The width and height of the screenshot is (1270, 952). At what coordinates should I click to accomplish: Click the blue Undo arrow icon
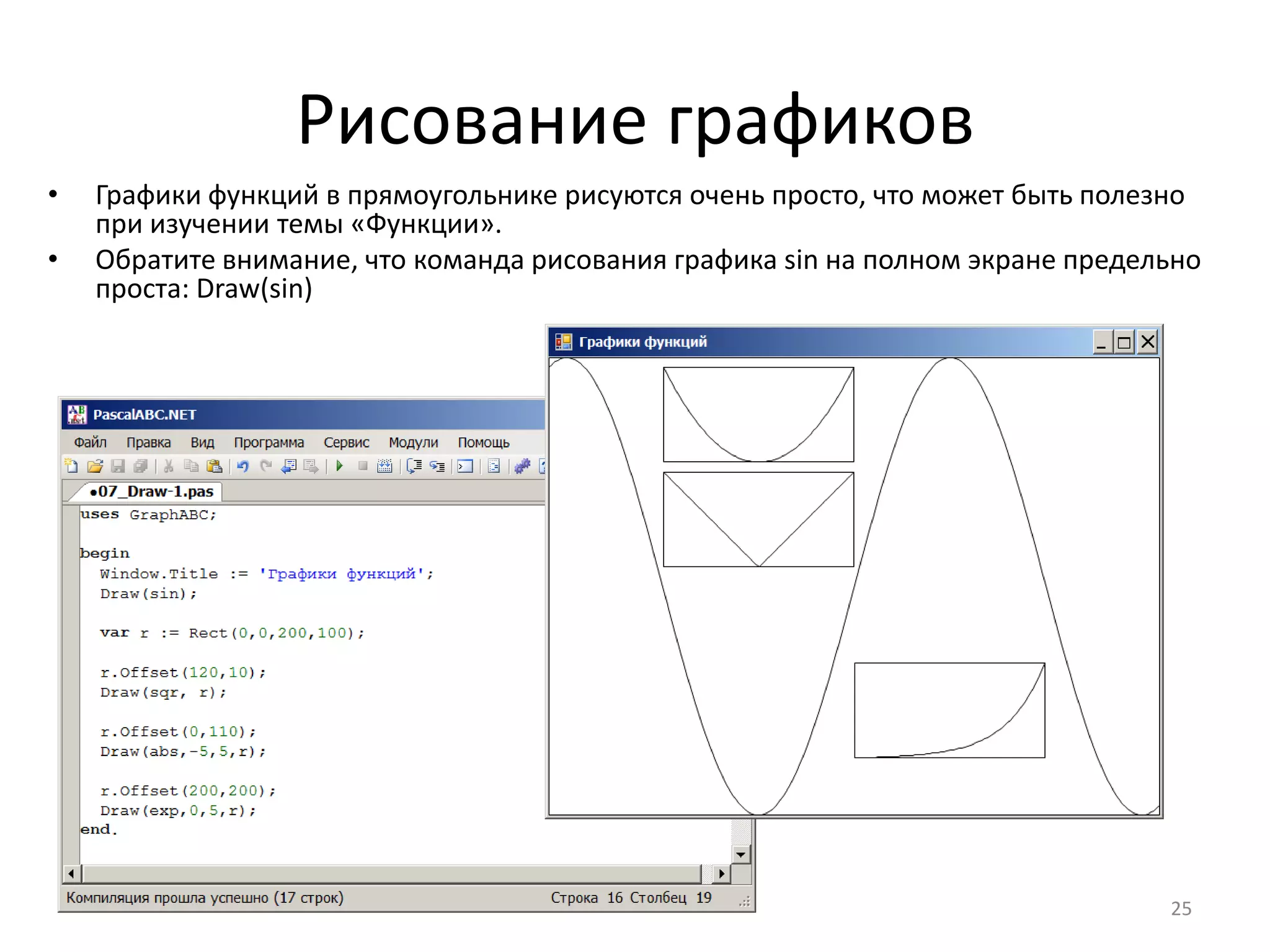pos(243,466)
